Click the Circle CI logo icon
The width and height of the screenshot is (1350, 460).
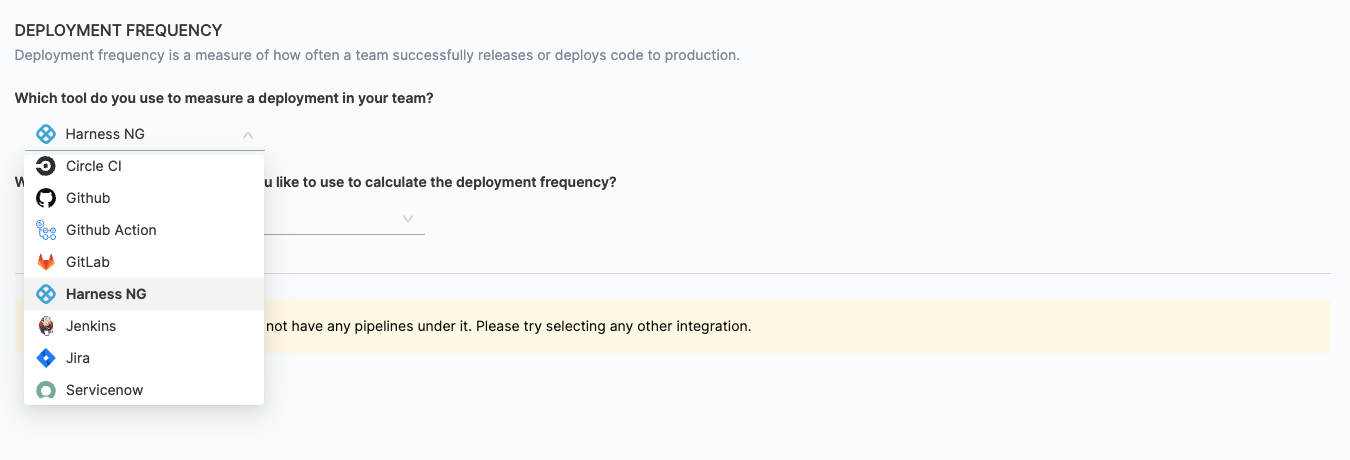[x=45, y=166]
